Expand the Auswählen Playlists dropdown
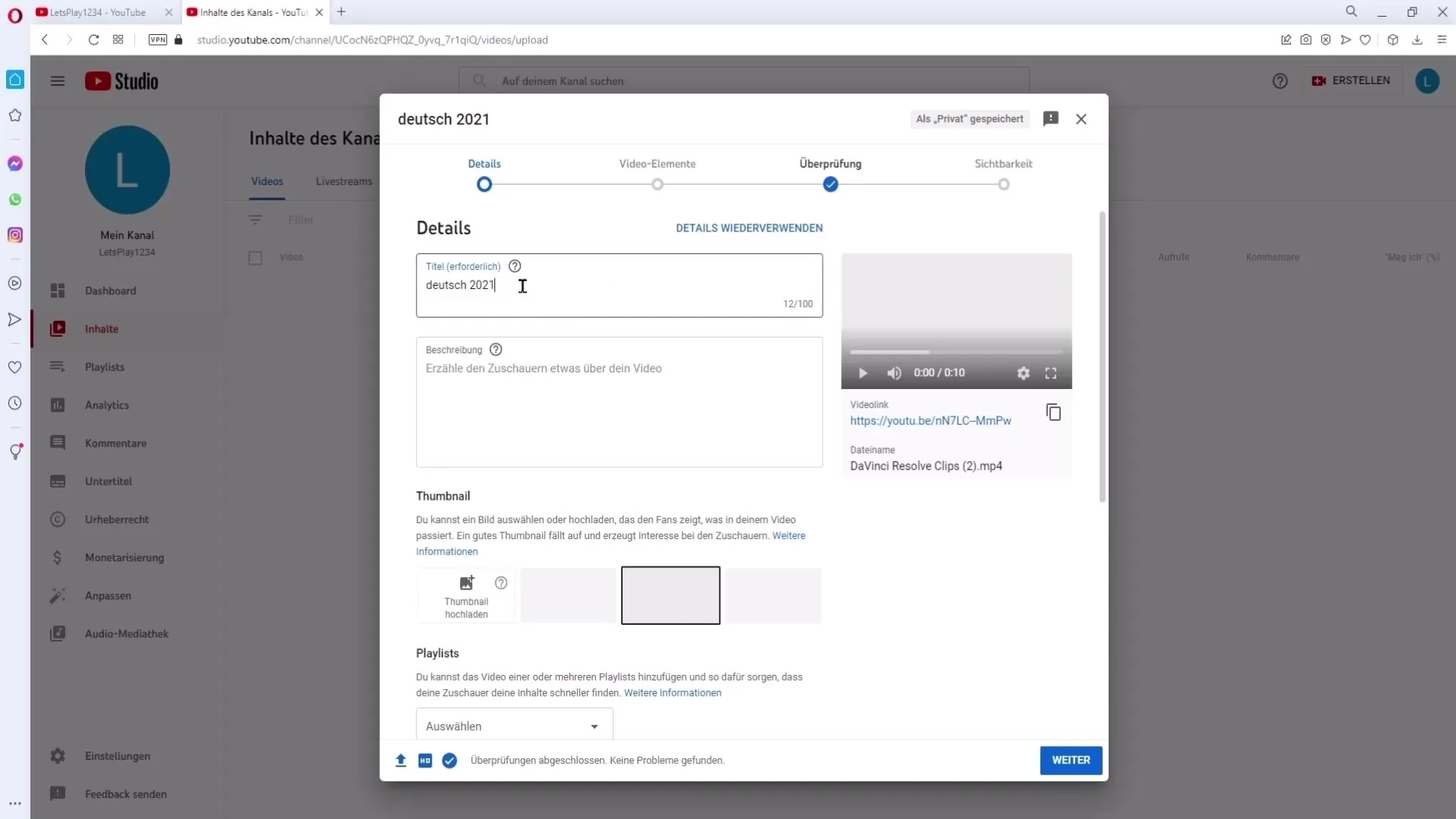This screenshot has height=819, width=1456. [x=510, y=726]
